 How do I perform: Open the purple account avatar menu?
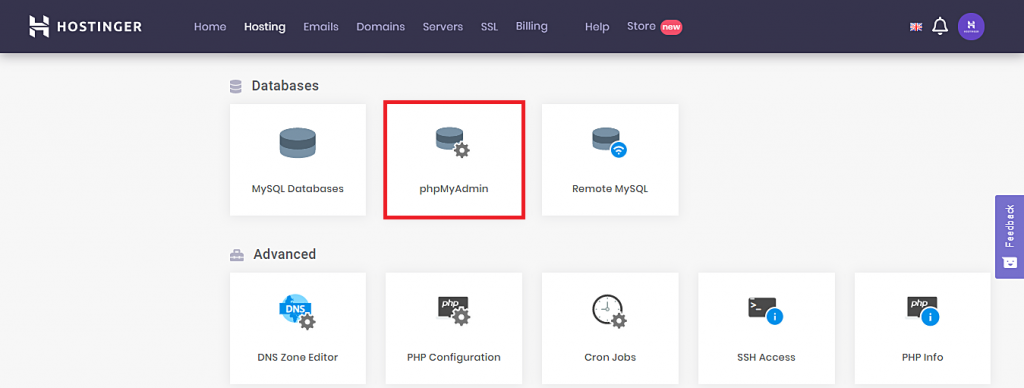[971, 26]
